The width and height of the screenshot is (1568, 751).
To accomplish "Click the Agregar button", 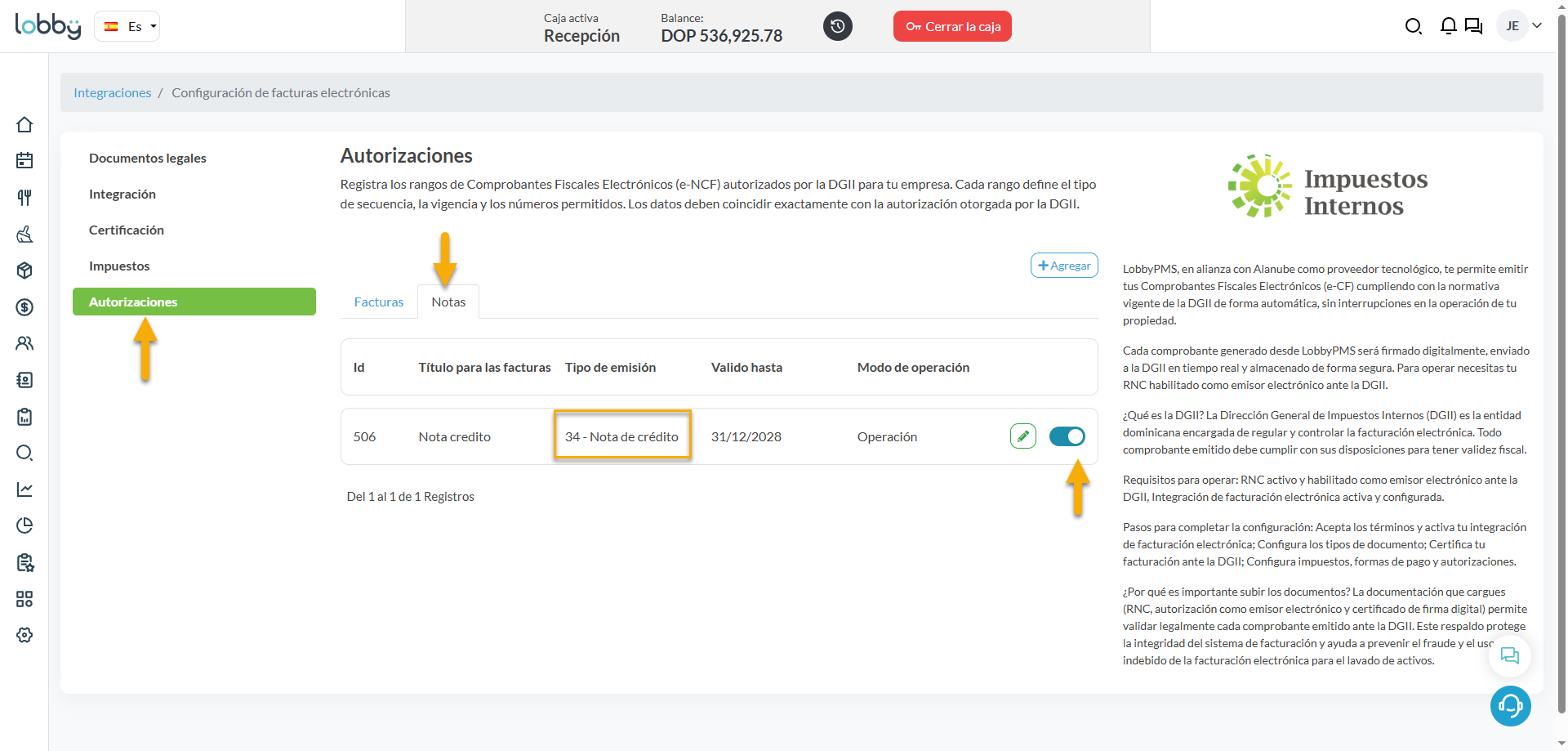I will 1064,266.
